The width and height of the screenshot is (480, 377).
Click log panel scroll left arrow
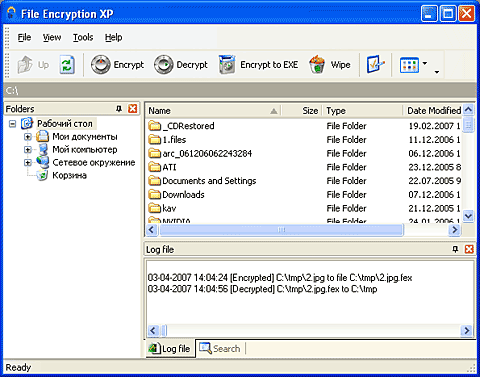pyautogui.click(x=153, y=331)
